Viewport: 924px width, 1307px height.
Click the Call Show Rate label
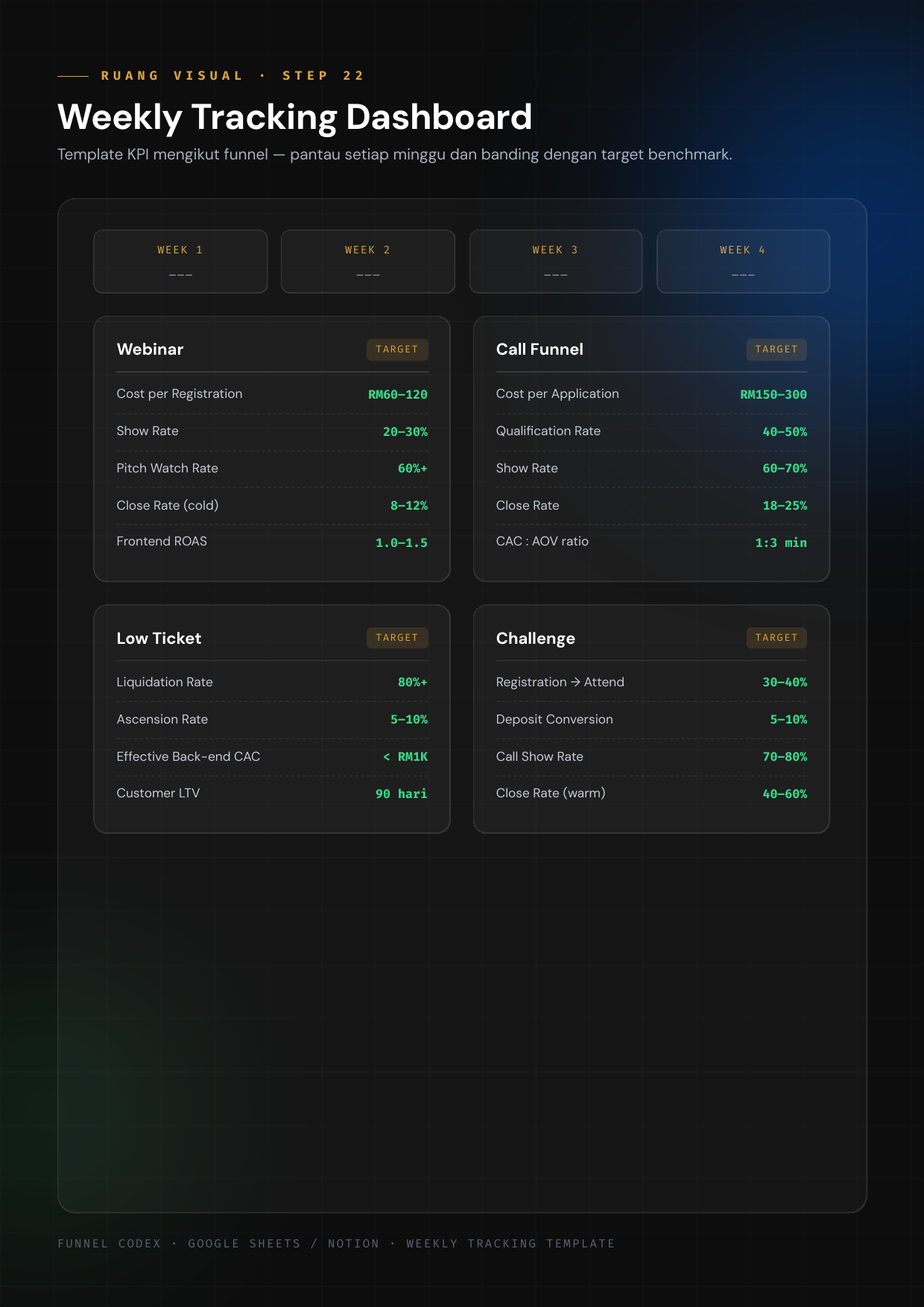point(539,756)
